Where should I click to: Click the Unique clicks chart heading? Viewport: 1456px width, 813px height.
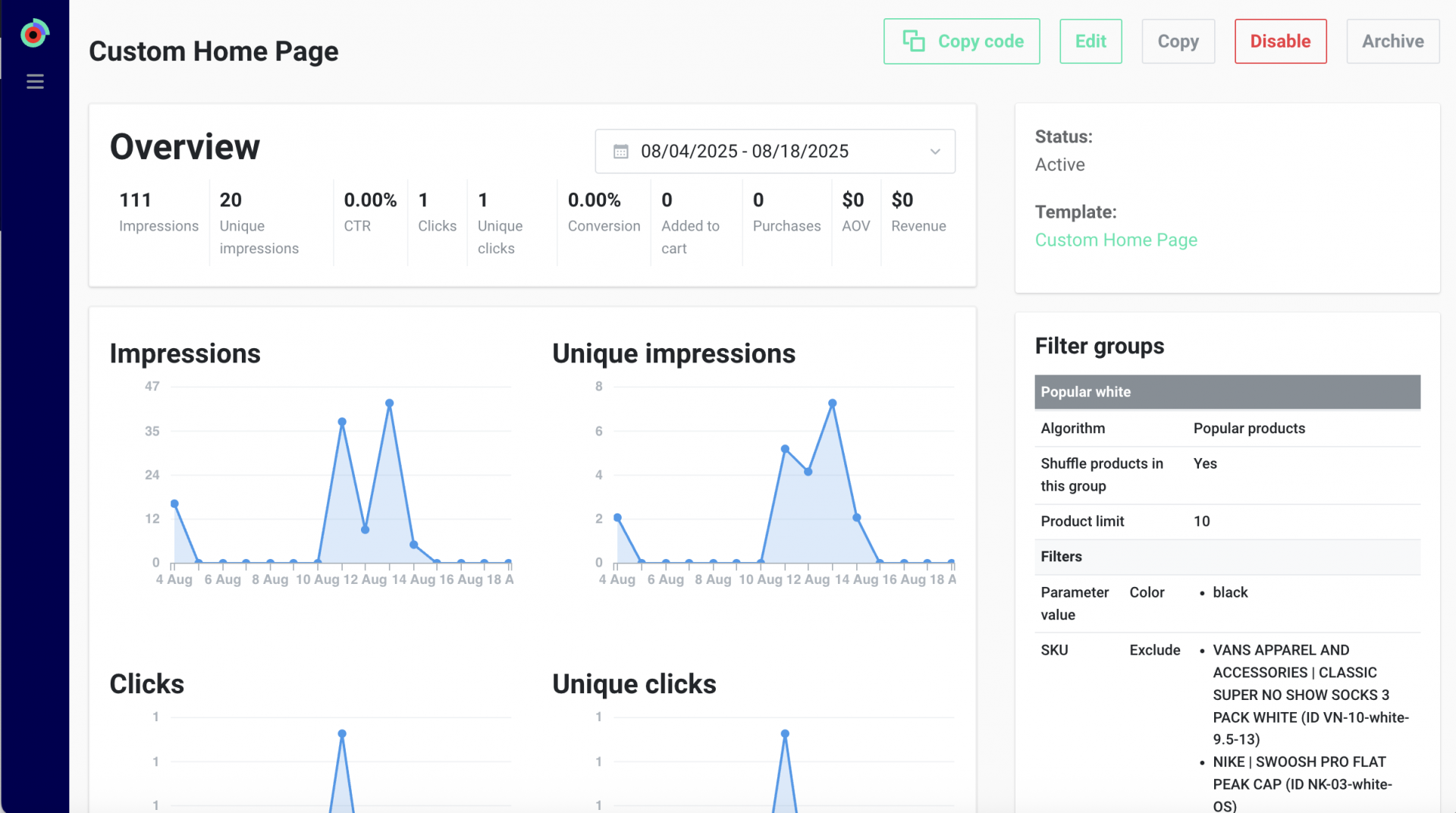pos(634,684)
